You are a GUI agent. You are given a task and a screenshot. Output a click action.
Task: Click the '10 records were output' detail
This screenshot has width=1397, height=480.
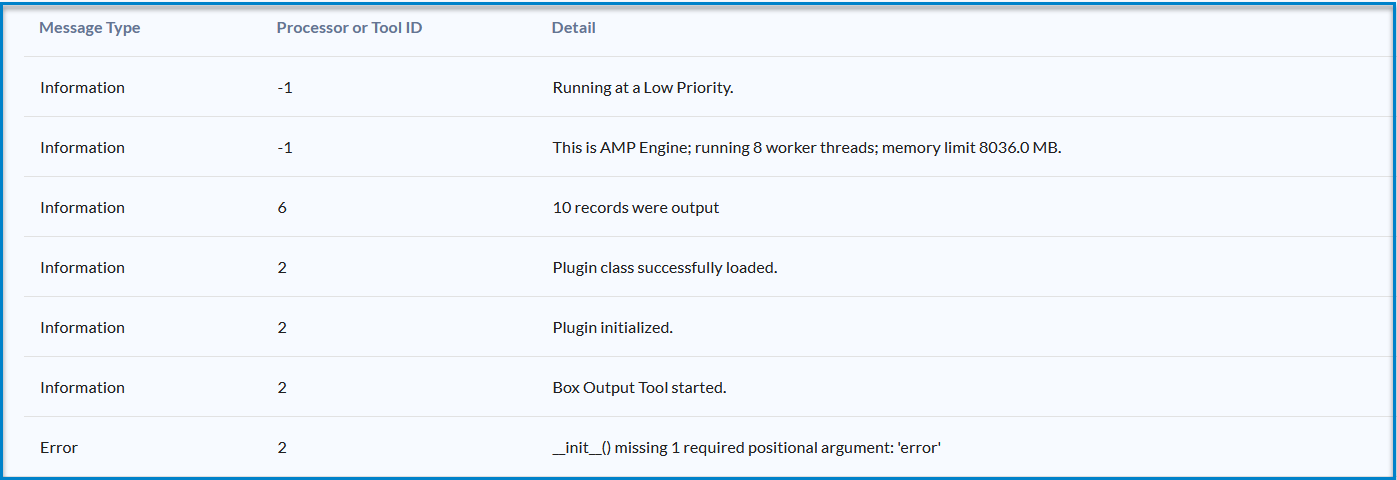(x=636, y=208)
